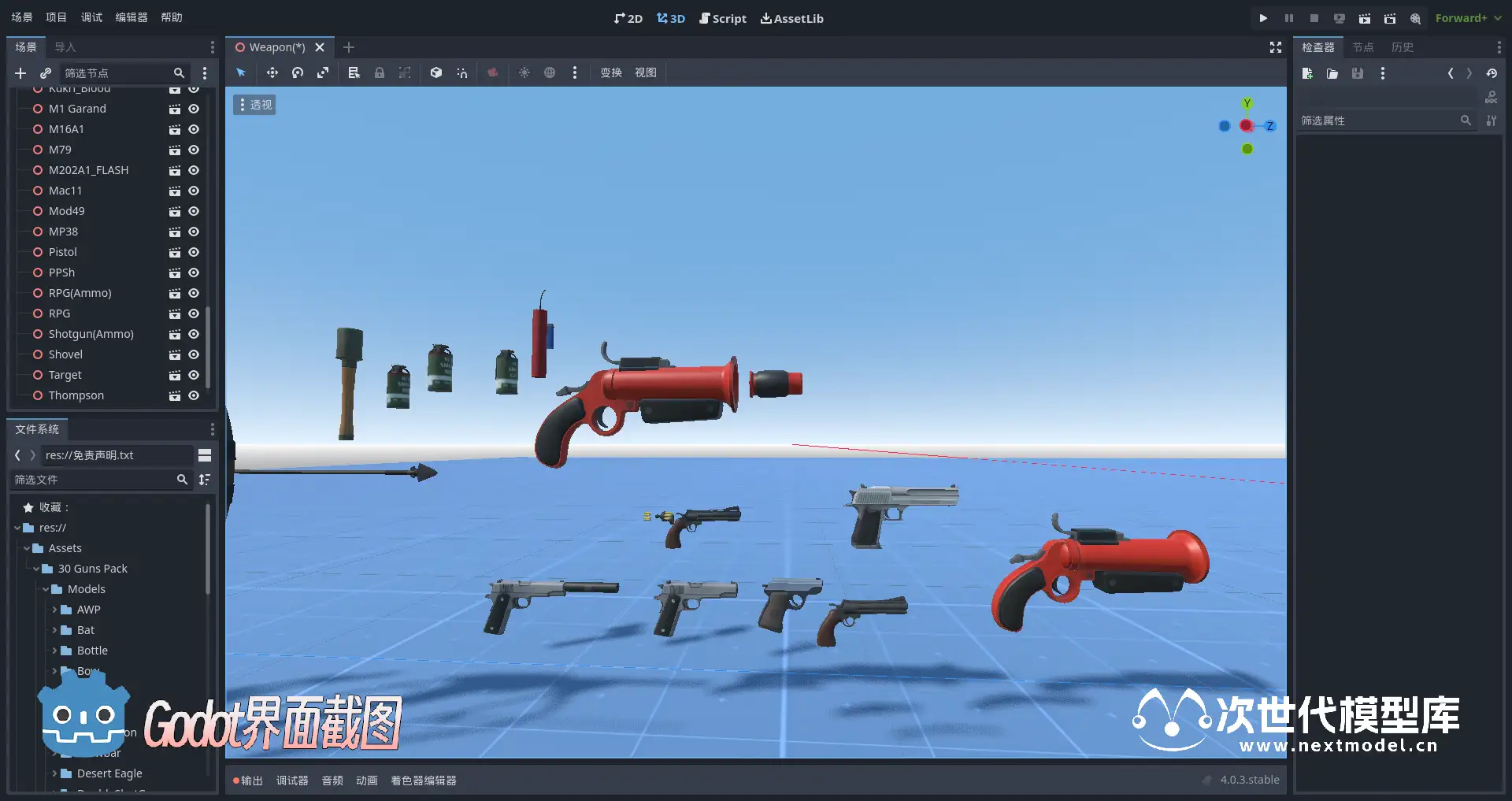Screen dimensions: 1512x801
Task: Hide the M16A1 node visibility
Action: click(x=194, y=129)
